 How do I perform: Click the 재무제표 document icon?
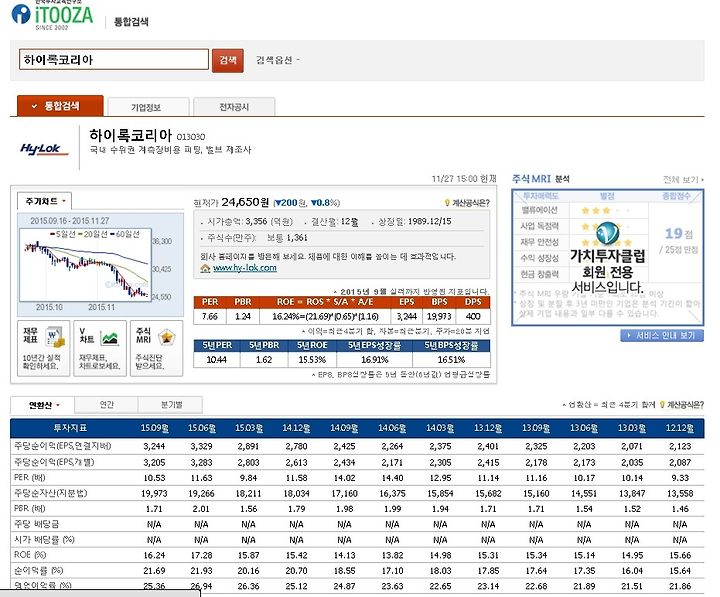(x=56, y=337)
